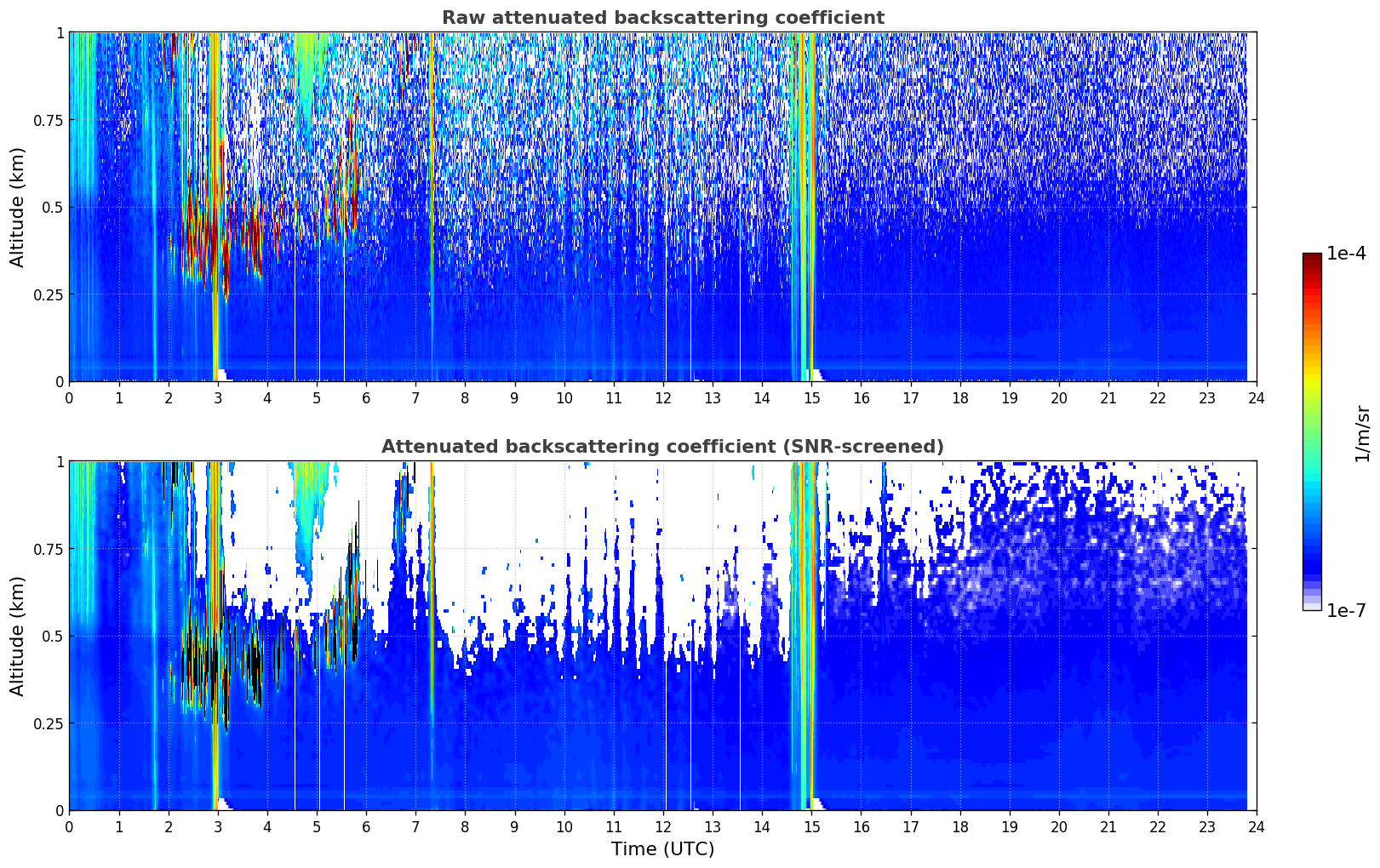The width and height of the screenshot is (1380, 868).
Task: Click the top plot's '1' altitude tick
Action: [x=60, y=33]
